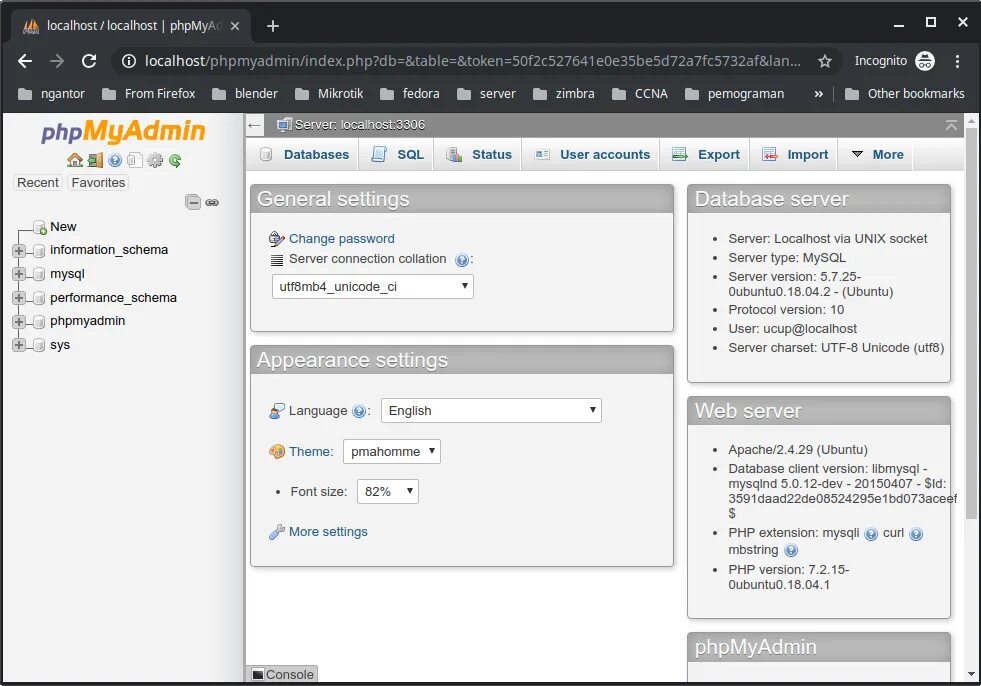Expand the phpmyadmin database node
The width and height of the screenshot is (981, 686).
click(x=19, y=322)
